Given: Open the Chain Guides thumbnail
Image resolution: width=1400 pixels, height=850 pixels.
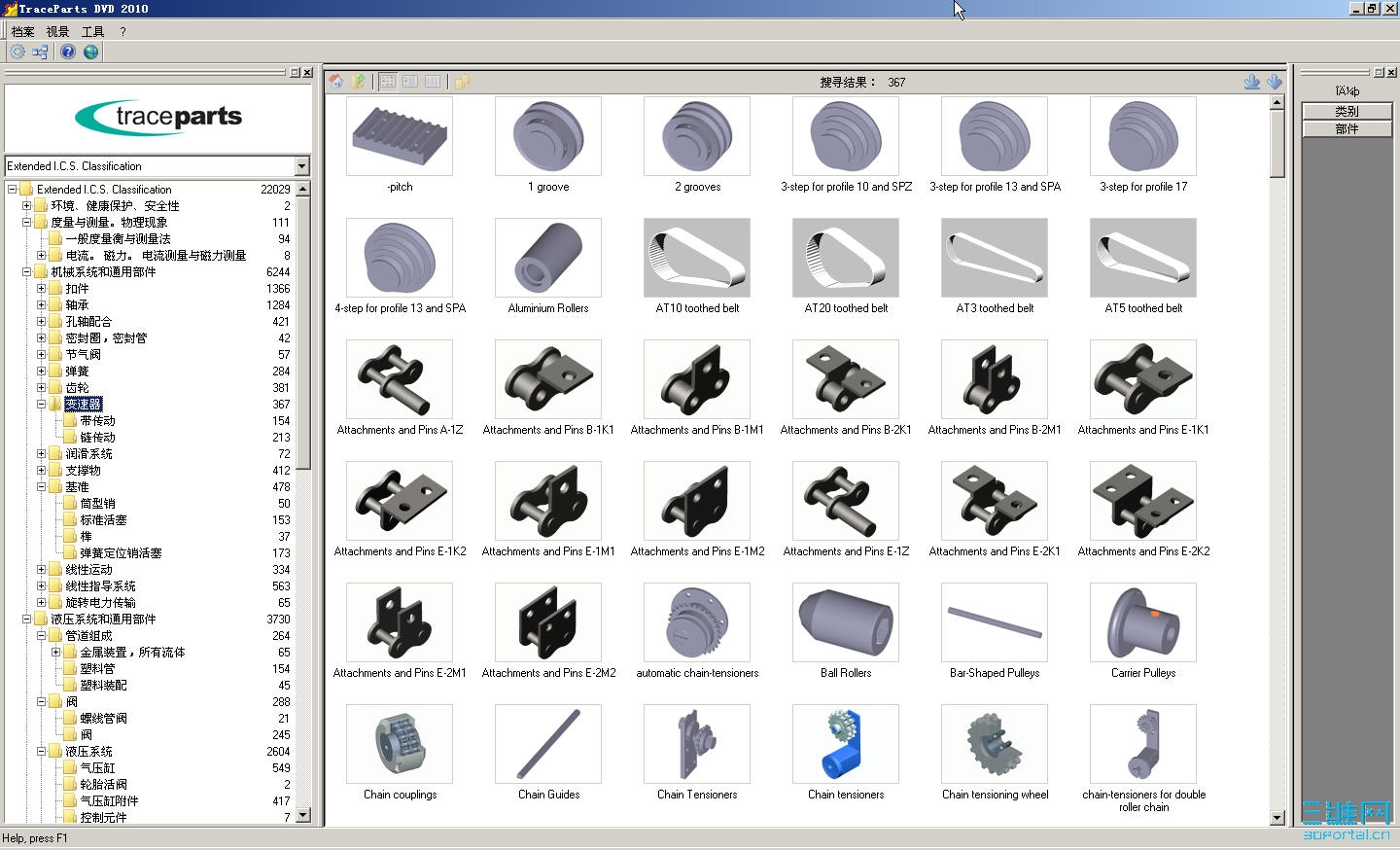Looking at the screenshot, I should pyautogui.click(x=548, y=744).
